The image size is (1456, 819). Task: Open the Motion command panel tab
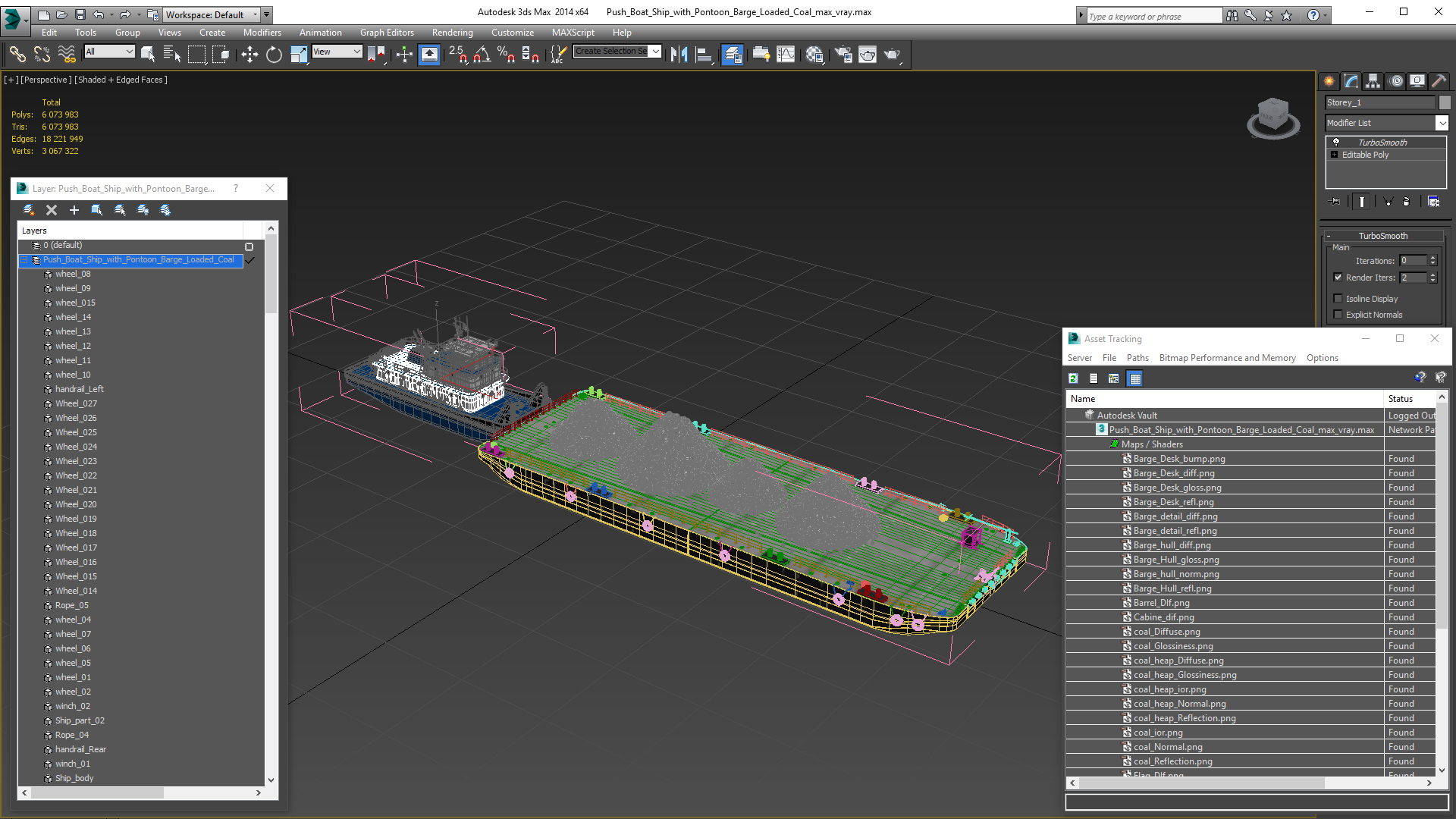coord(1396,81)
